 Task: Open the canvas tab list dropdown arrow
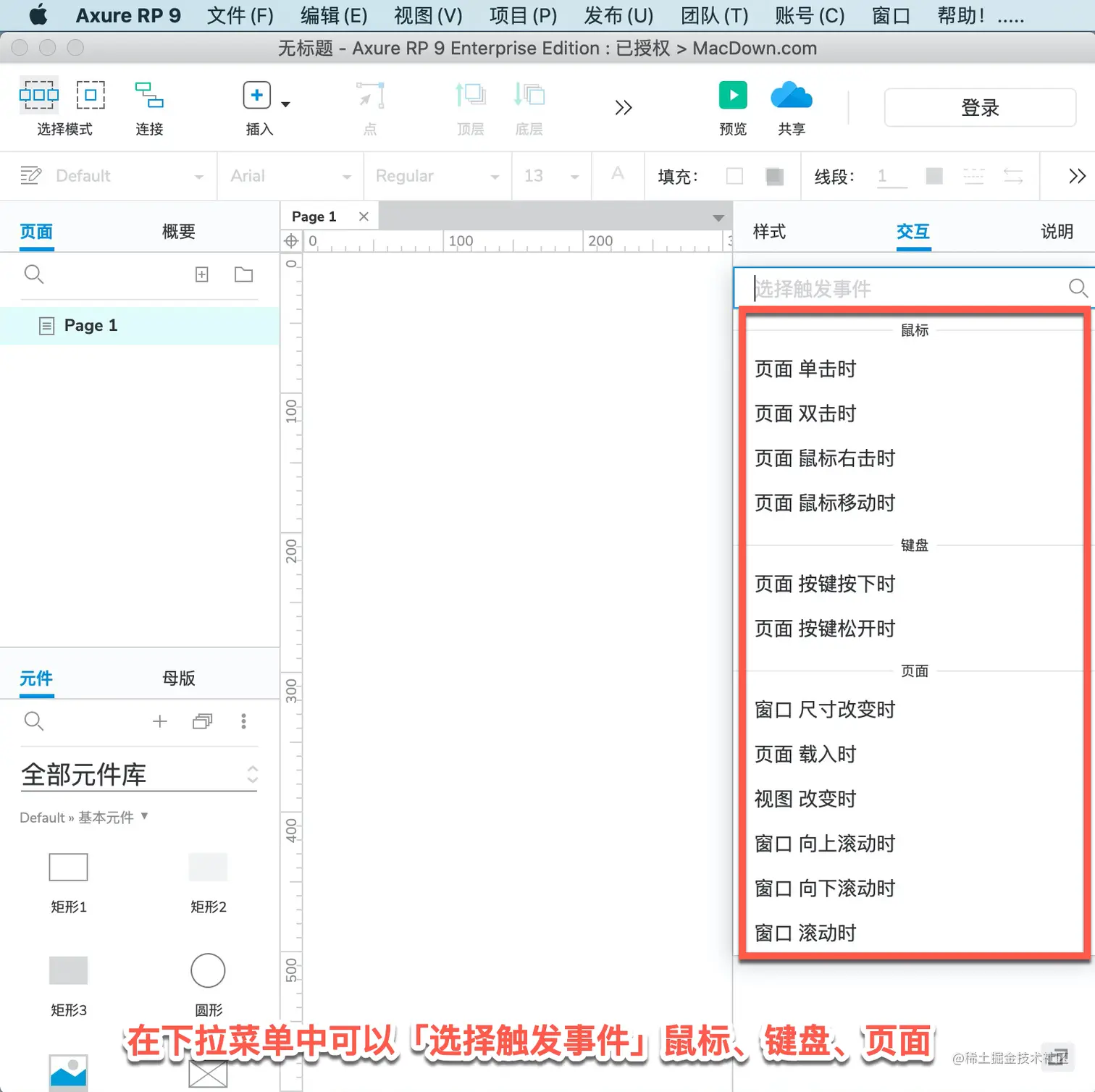point(718,218)
